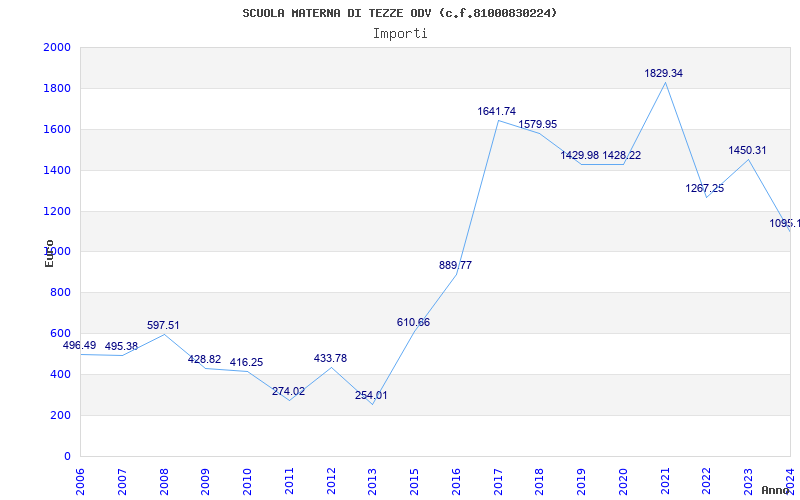800x500 pixels.
Task: Select the 2013 year axis label
Action: tap(372, 478)
